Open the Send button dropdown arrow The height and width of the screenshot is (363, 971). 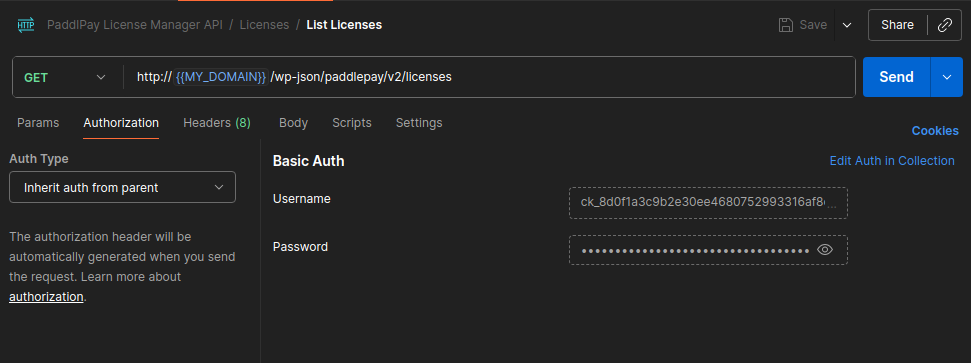point(946,77)
